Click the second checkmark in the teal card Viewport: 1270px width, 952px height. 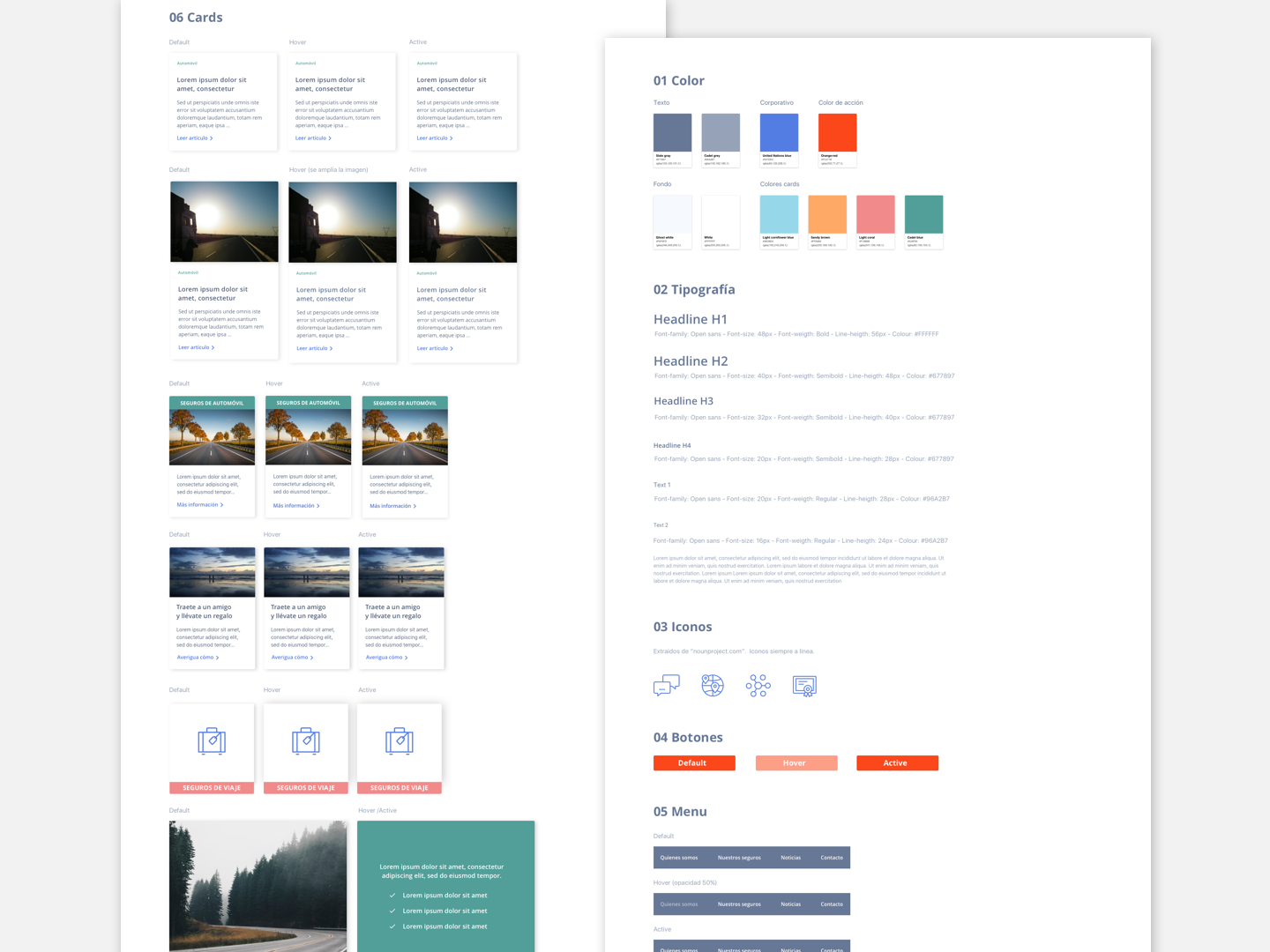[x=392, y=911]
